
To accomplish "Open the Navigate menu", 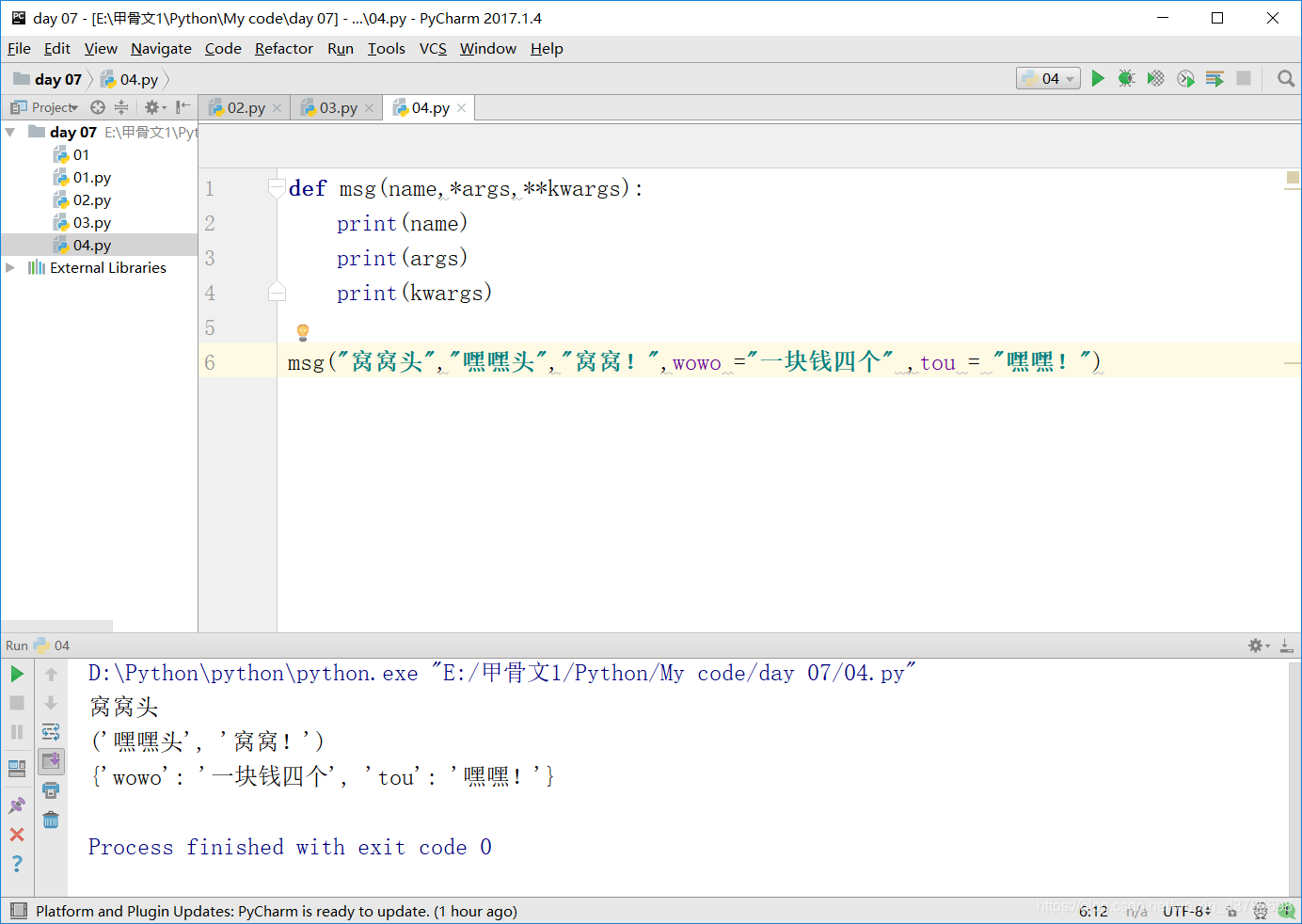I will pos(161,49).
